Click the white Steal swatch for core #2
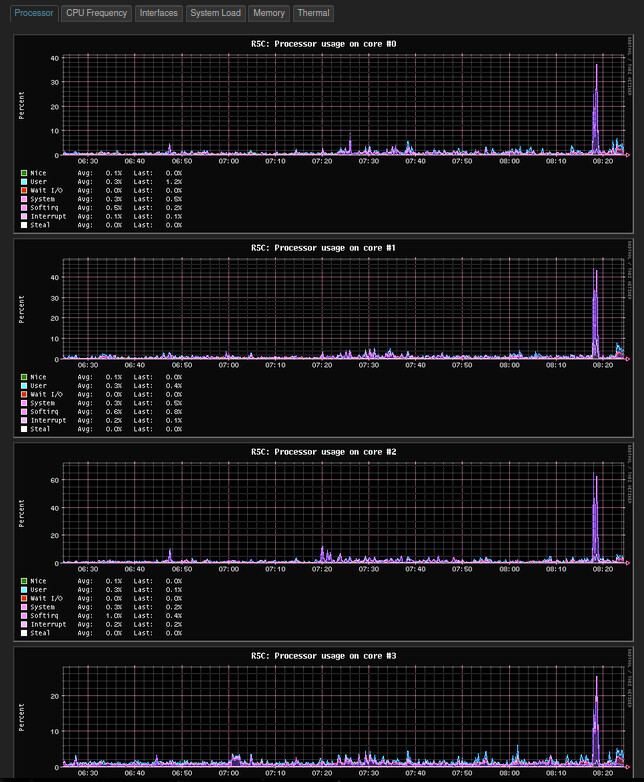644x782 pixels. click(24, 633)
